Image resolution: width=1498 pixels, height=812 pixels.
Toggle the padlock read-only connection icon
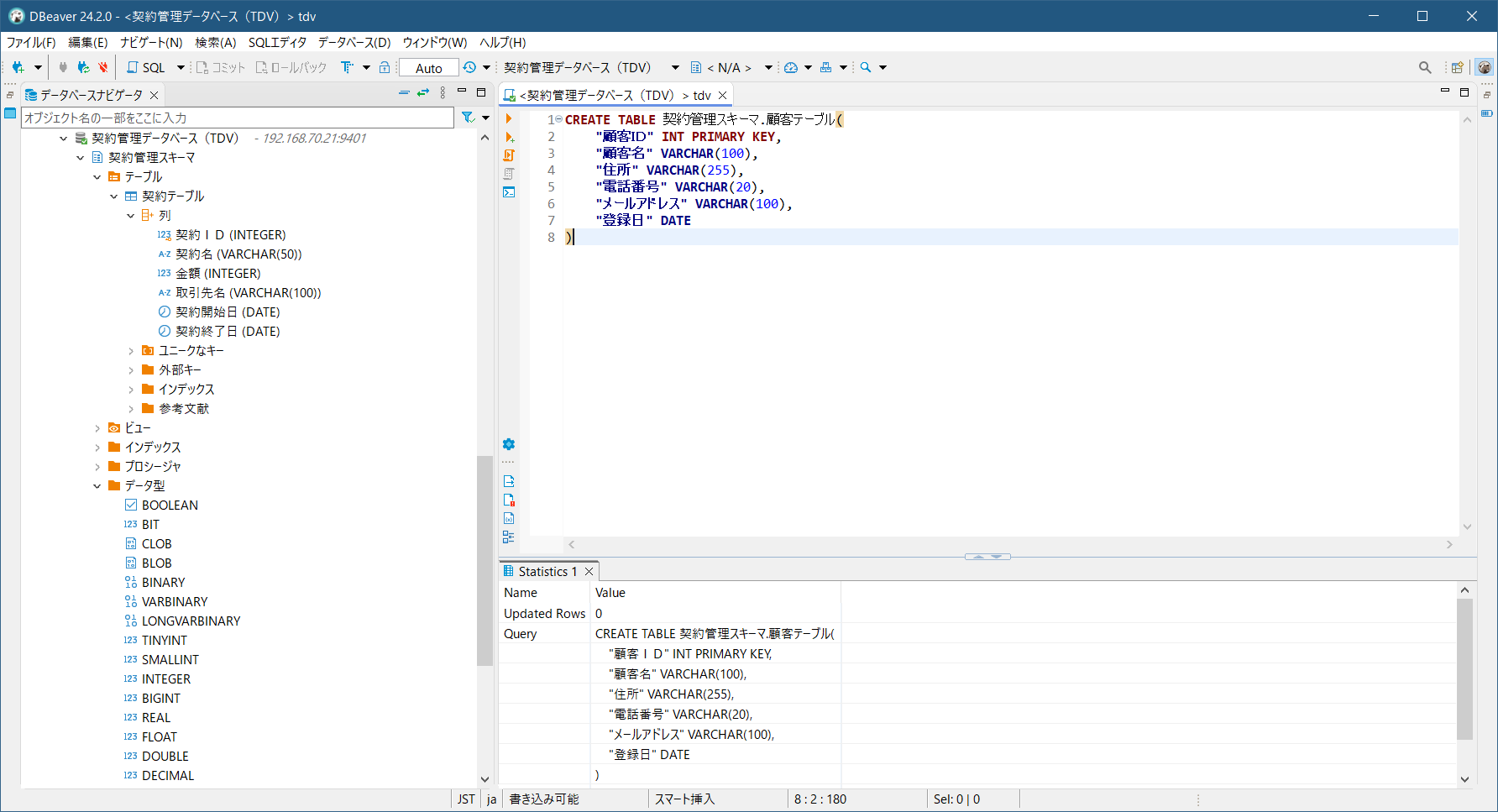click(x=385, y=67)
